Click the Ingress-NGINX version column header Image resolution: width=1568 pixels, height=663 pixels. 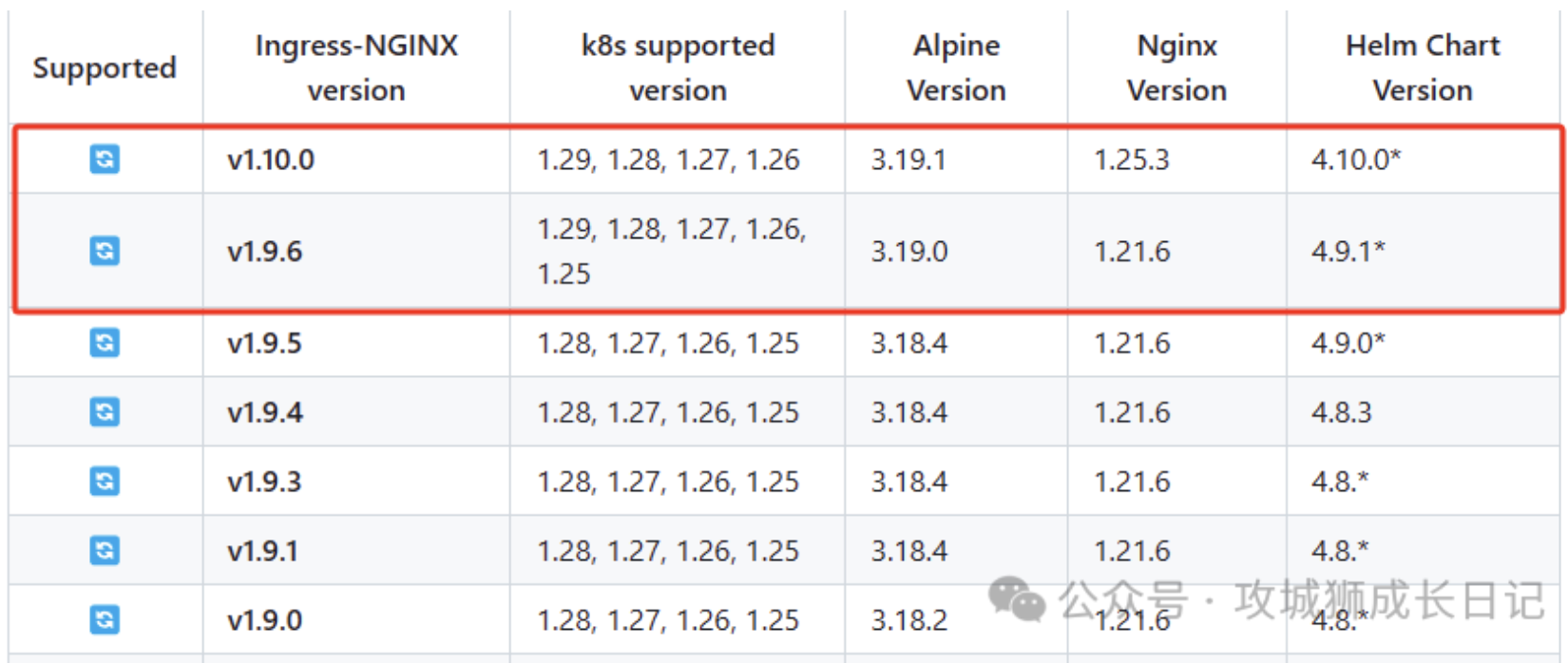coord(356,67)
